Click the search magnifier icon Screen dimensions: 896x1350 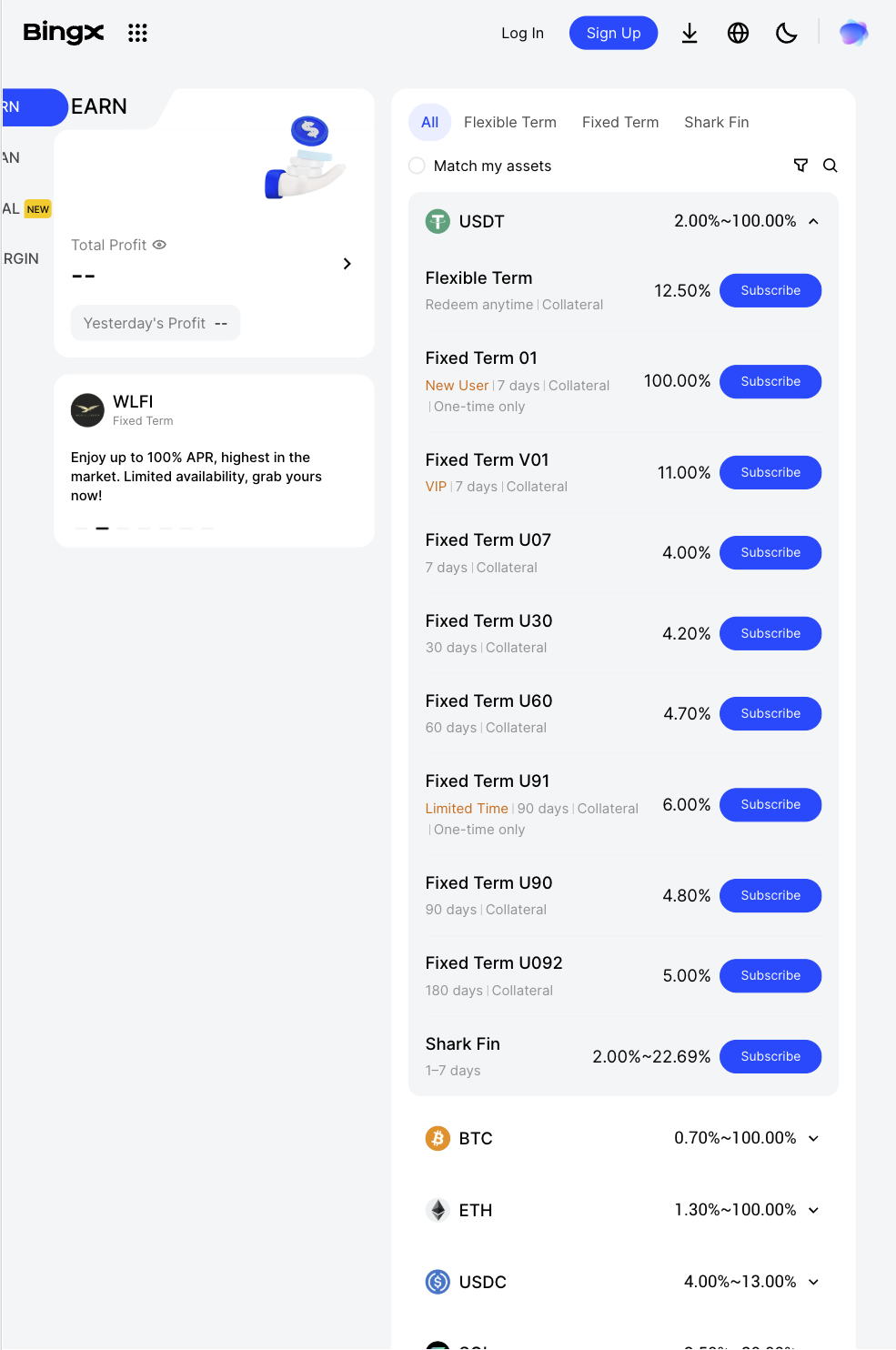[831, 166]
